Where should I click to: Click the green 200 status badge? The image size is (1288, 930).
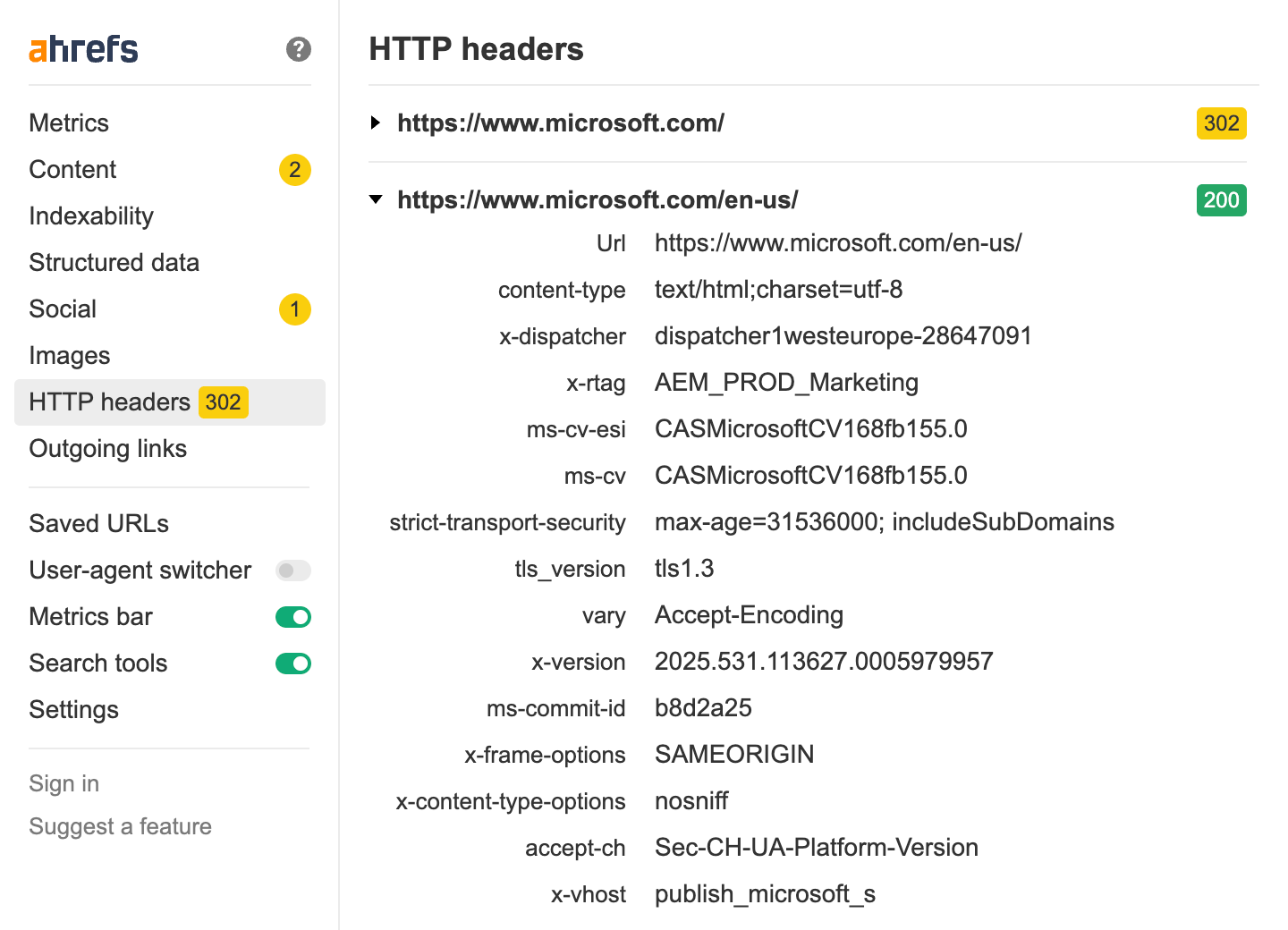coord(1222,200)
